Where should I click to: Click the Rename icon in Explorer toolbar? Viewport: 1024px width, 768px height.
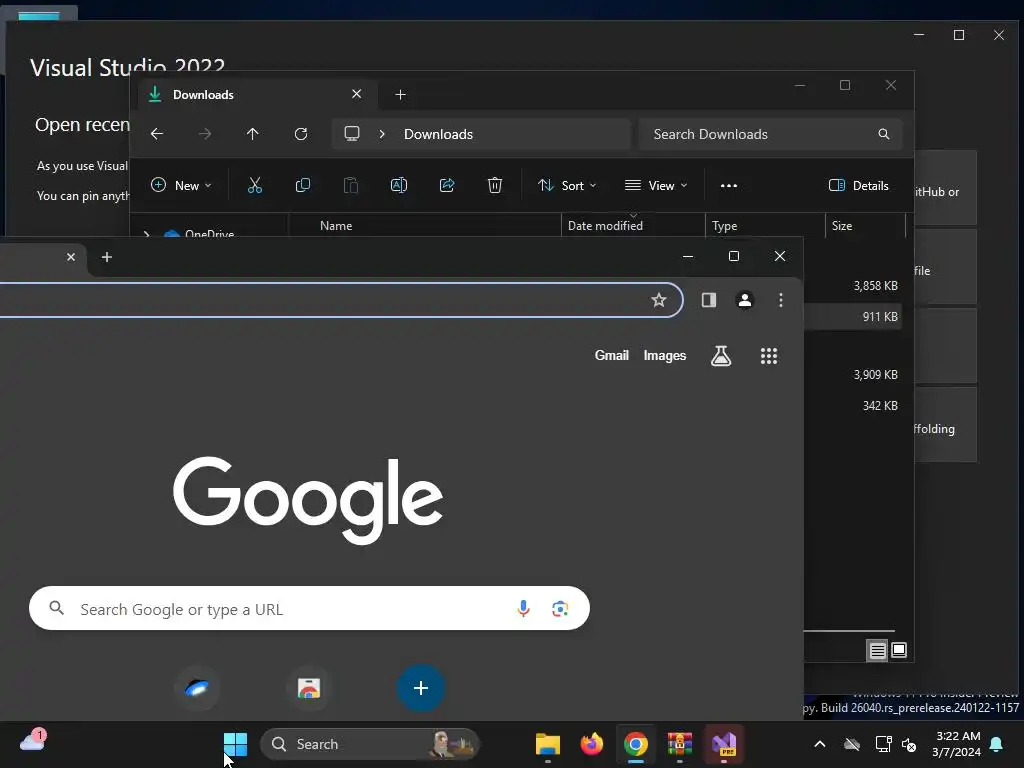pyautogui.click(x=399, y=185)
